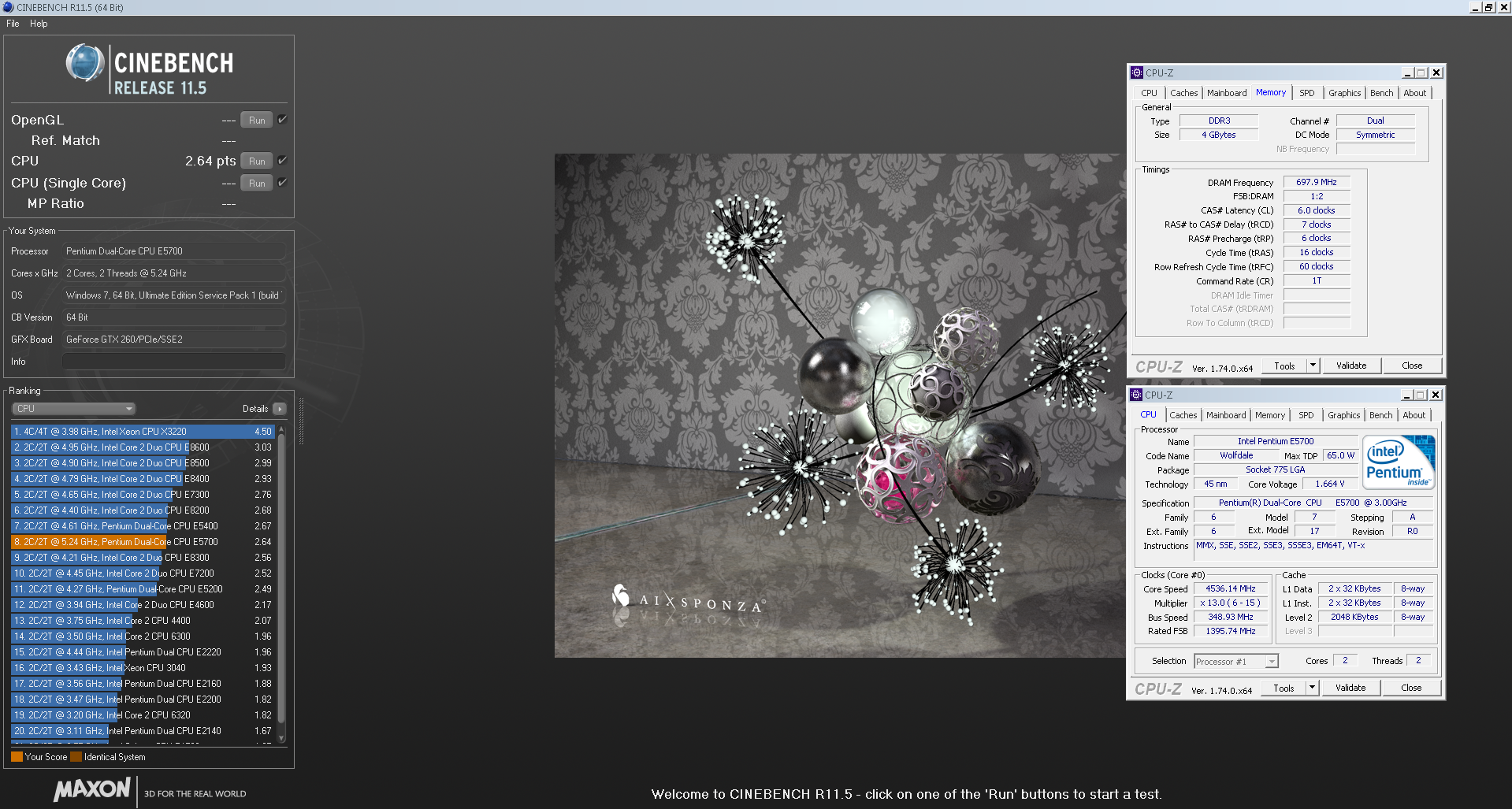Select highlighted ranking row Pentium E5700
The image size is (1512, 809).
point(143,542)
